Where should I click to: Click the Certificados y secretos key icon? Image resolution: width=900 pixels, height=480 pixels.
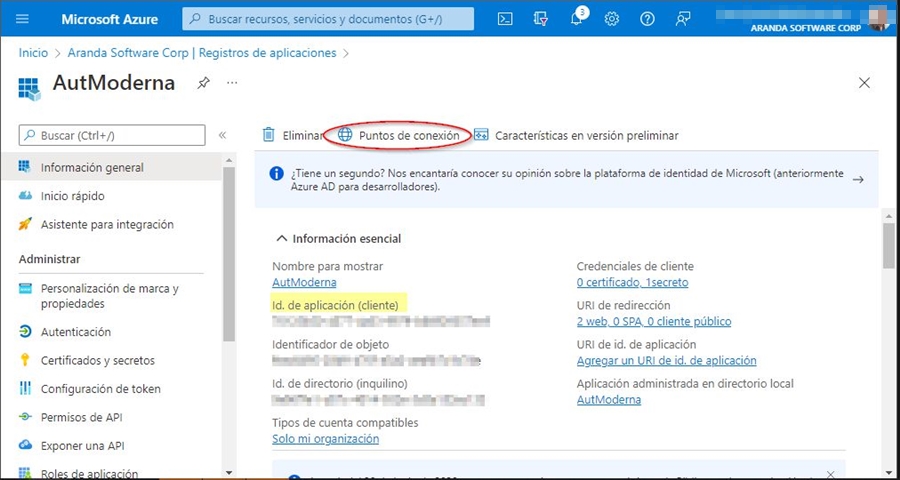point(25,360)
